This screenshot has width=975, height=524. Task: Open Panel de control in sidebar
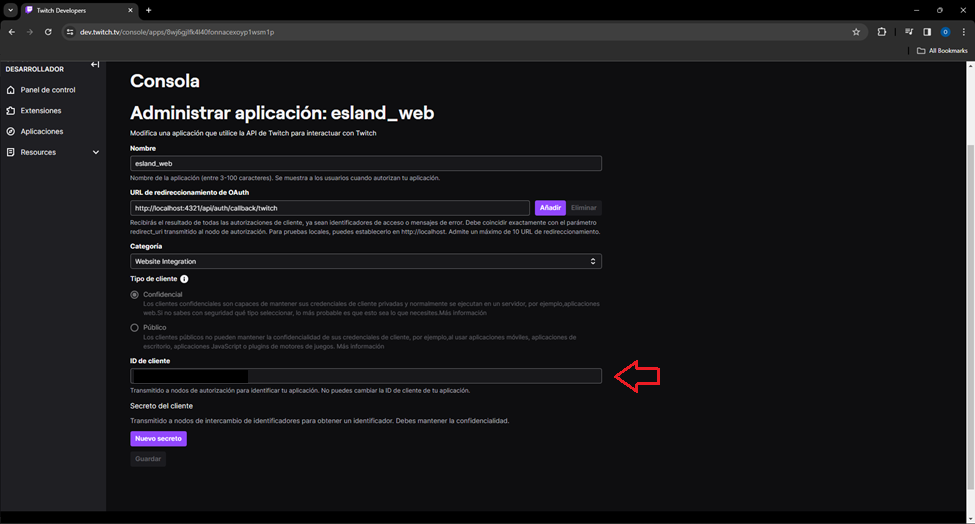48,90
